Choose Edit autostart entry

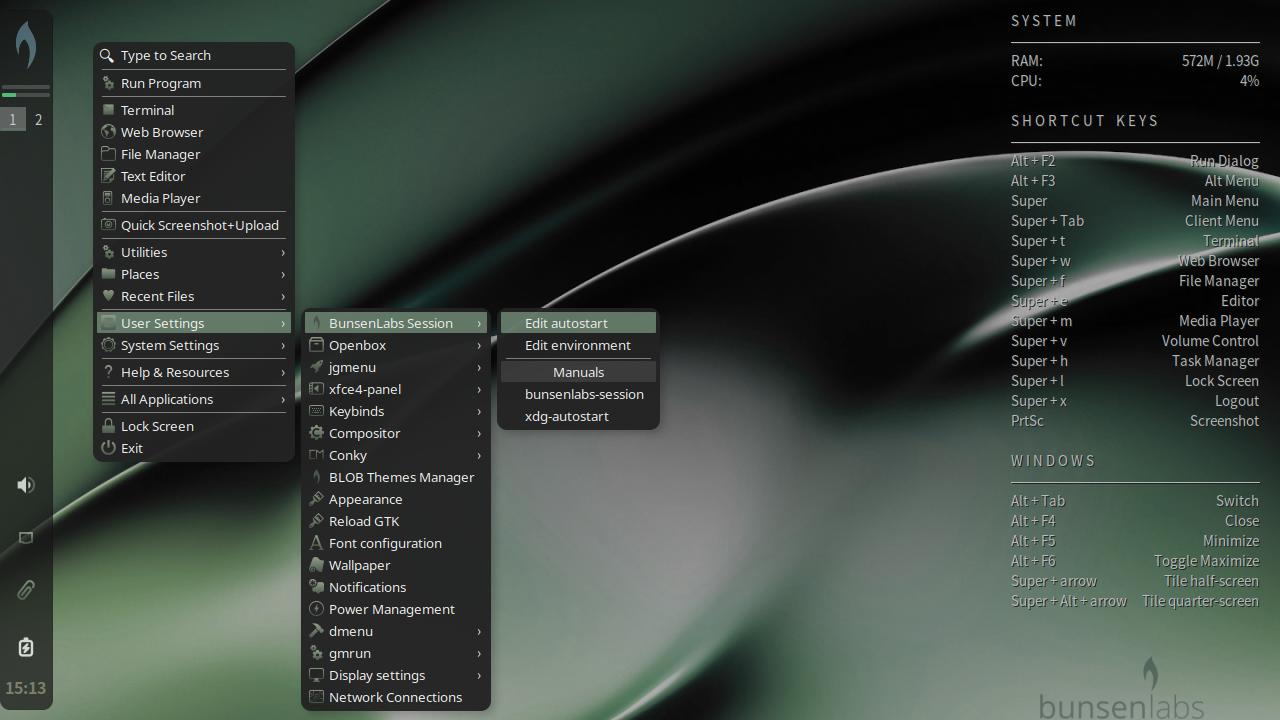click(566, 323)
